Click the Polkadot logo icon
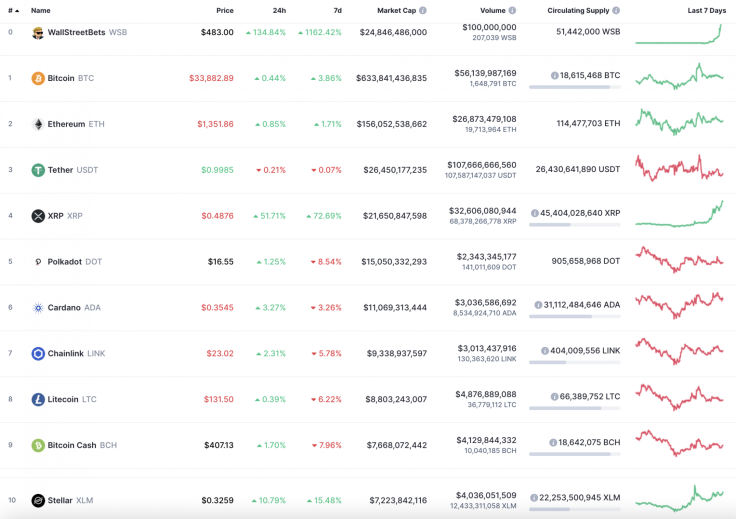This screenshot has height=519, width=736. point(38,262)
